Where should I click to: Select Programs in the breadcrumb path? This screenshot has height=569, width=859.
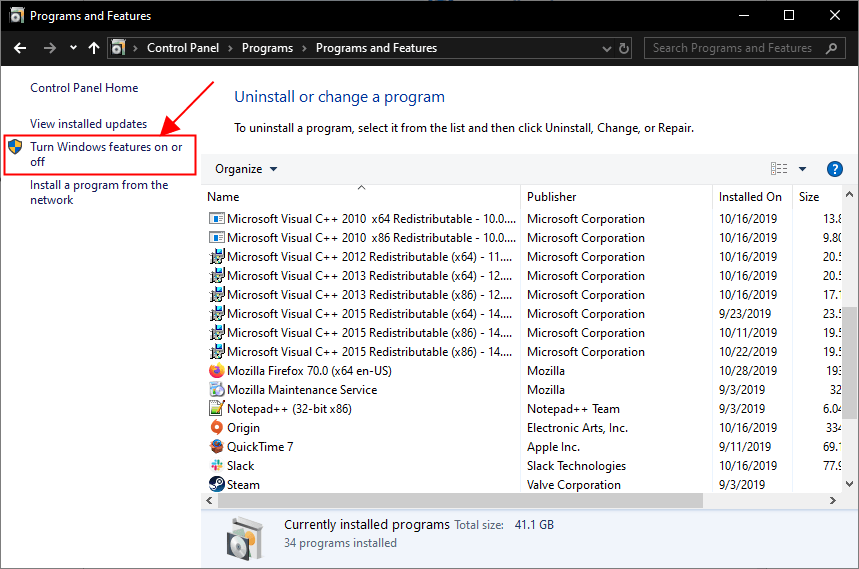[267, 48]
